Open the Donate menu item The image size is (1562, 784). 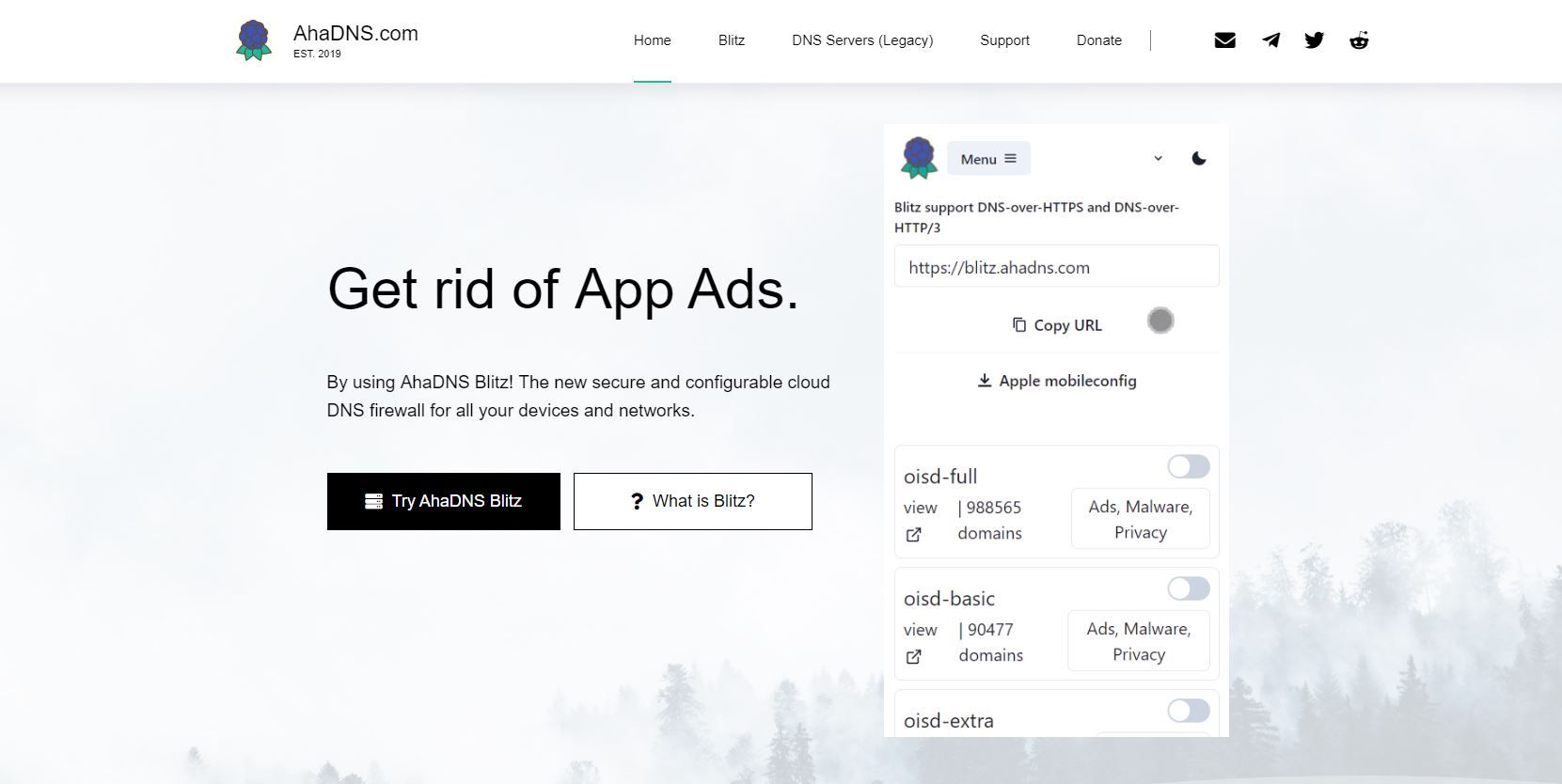(x=1099, y=40)
